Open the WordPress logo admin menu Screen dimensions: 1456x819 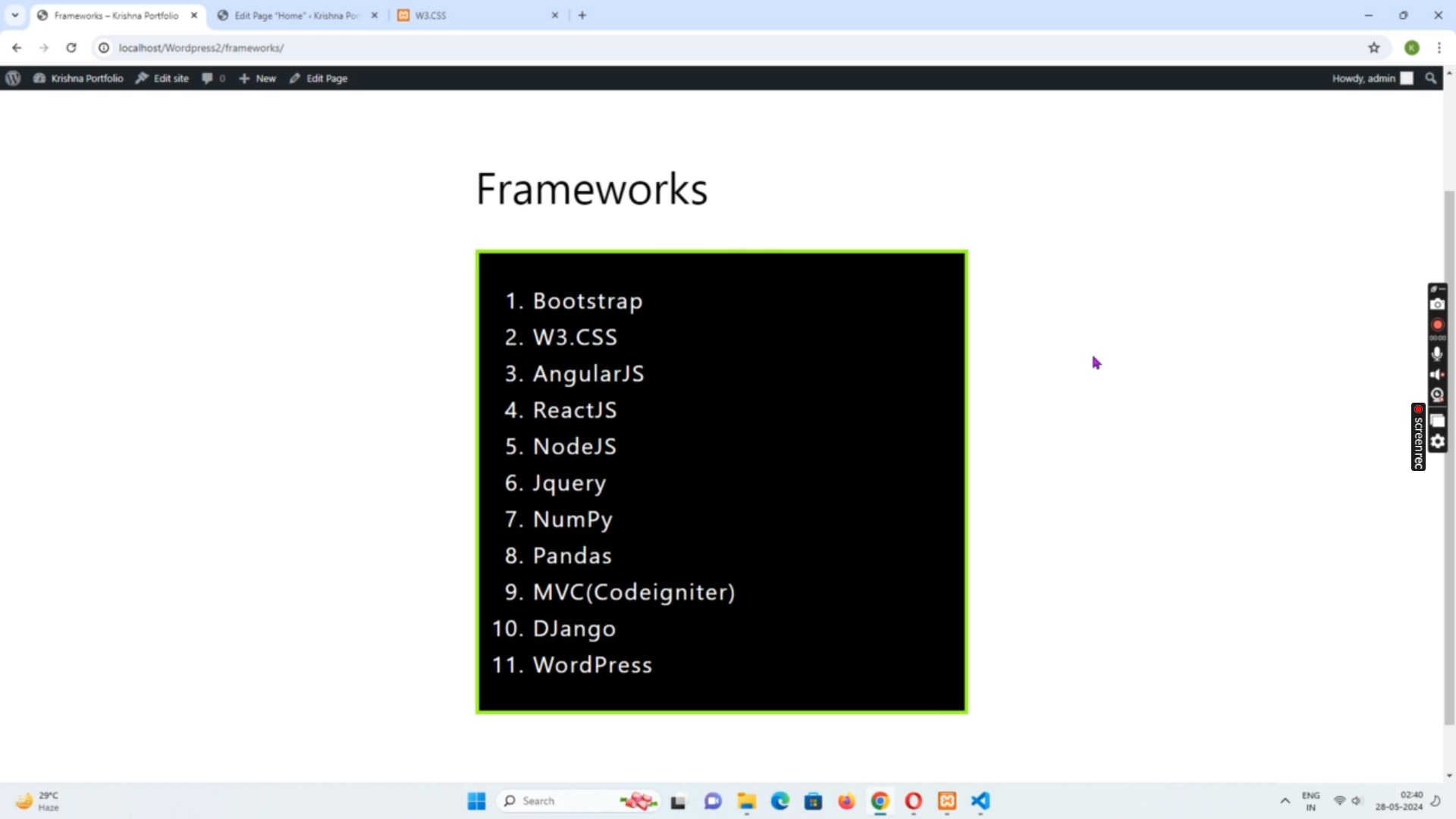(x=13, y=78)
